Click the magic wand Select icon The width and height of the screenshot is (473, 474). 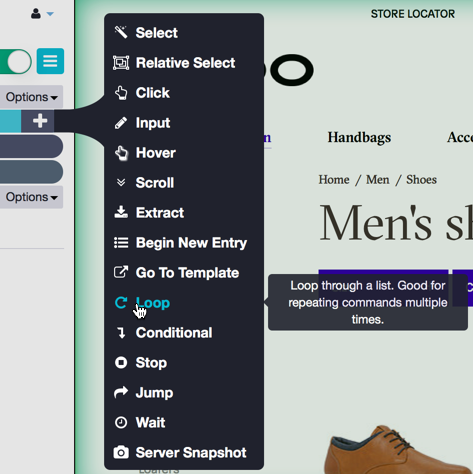121,32
